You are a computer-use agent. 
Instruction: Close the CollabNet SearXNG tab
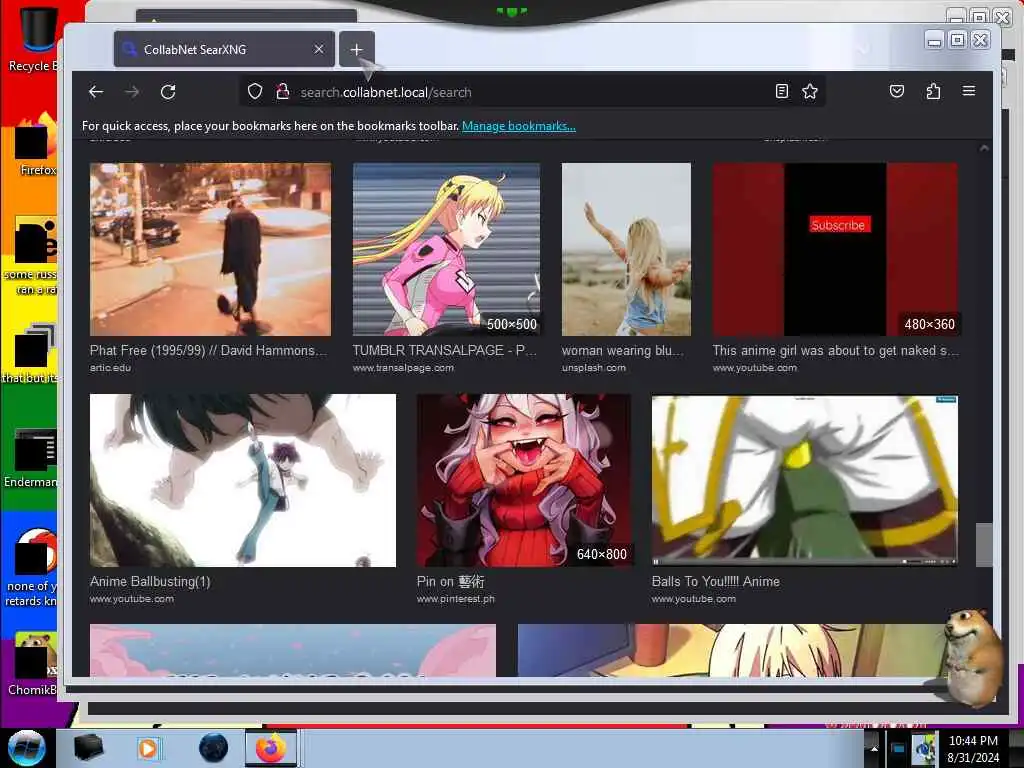(319, 50)
